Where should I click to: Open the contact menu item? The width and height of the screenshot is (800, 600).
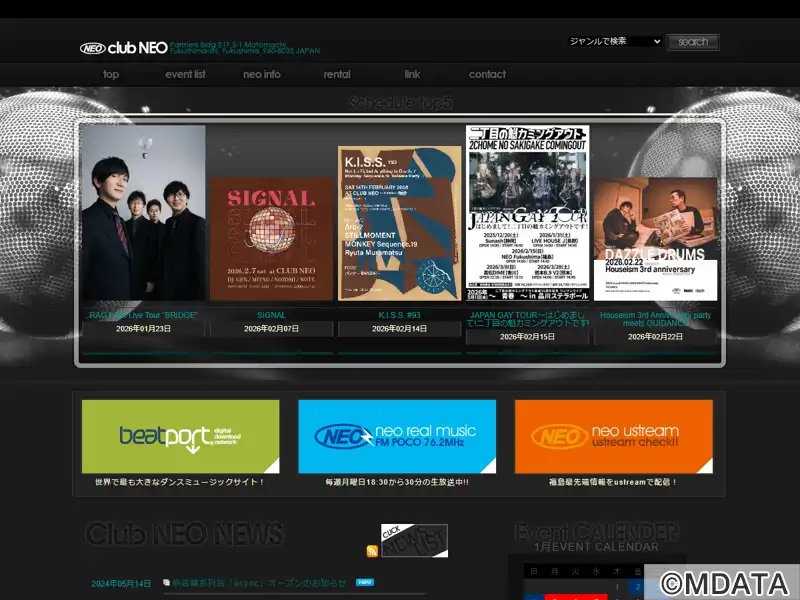point(487,74)
